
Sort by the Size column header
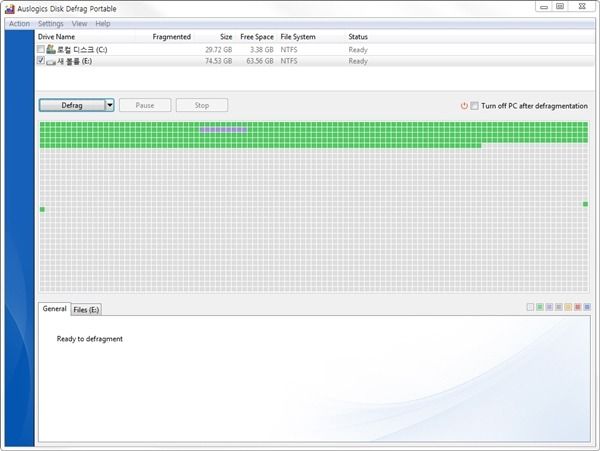(x=226, y=37)
